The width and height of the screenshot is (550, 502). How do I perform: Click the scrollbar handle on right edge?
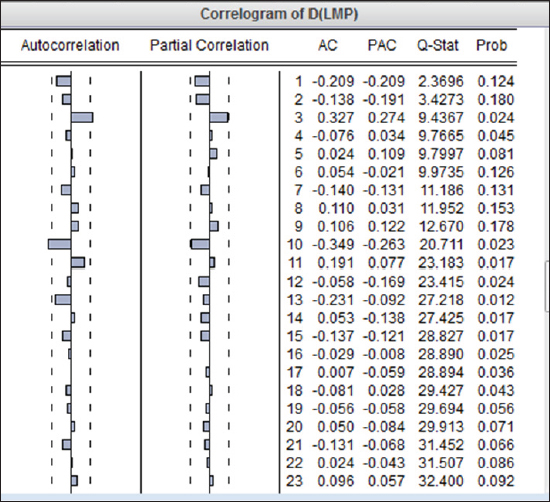click(548, 286)
